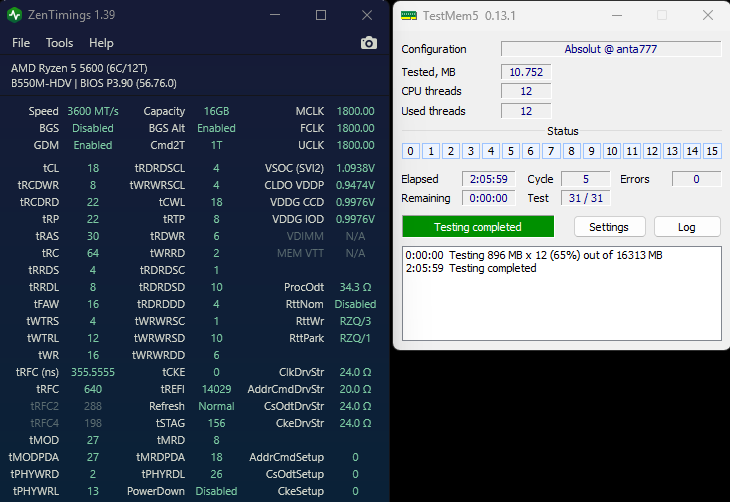730x502 pixels.
Task: Select status thread box 5
Action: tap(511, 151)
